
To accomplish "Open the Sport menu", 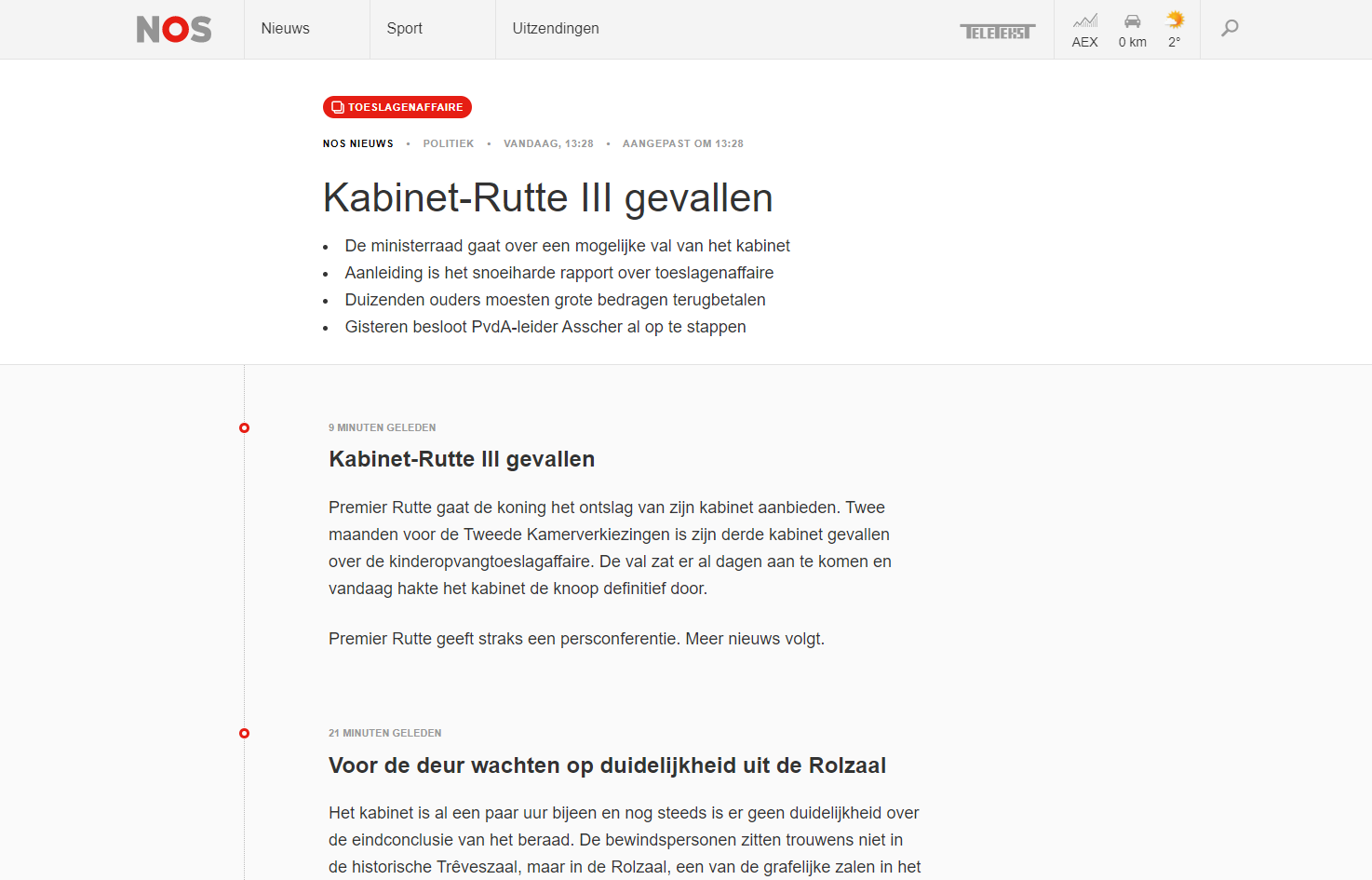I will tap(405, 29).
